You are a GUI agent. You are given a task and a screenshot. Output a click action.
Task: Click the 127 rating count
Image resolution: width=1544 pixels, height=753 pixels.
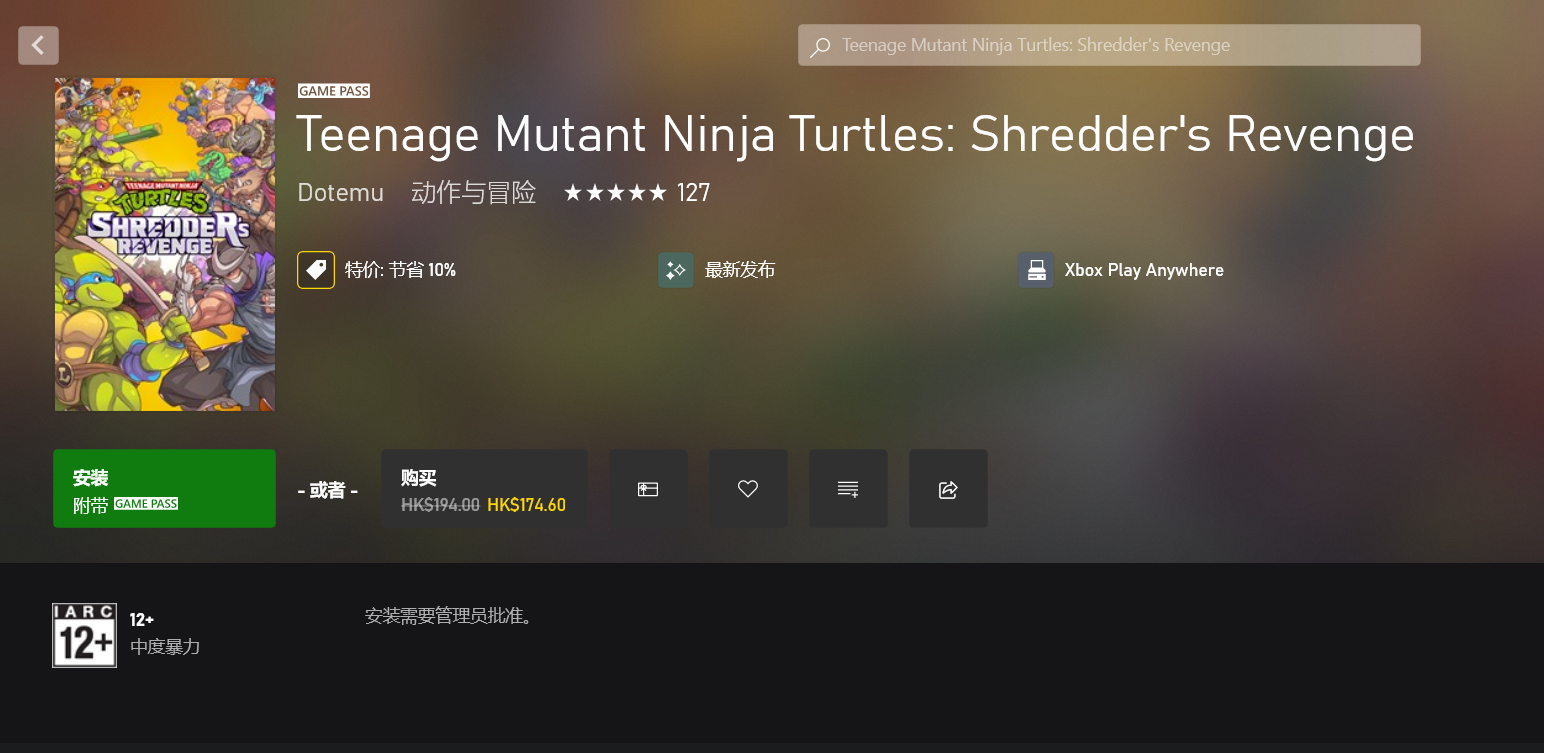pos(694,193)
